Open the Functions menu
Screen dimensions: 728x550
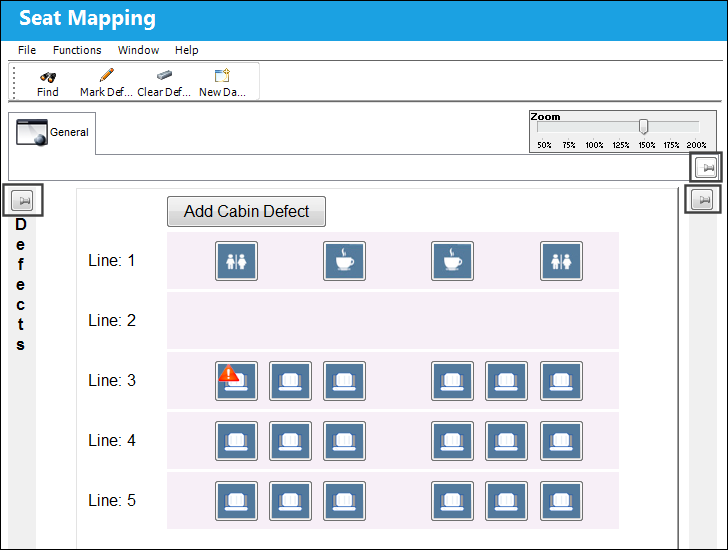click(x=77, y=50)
